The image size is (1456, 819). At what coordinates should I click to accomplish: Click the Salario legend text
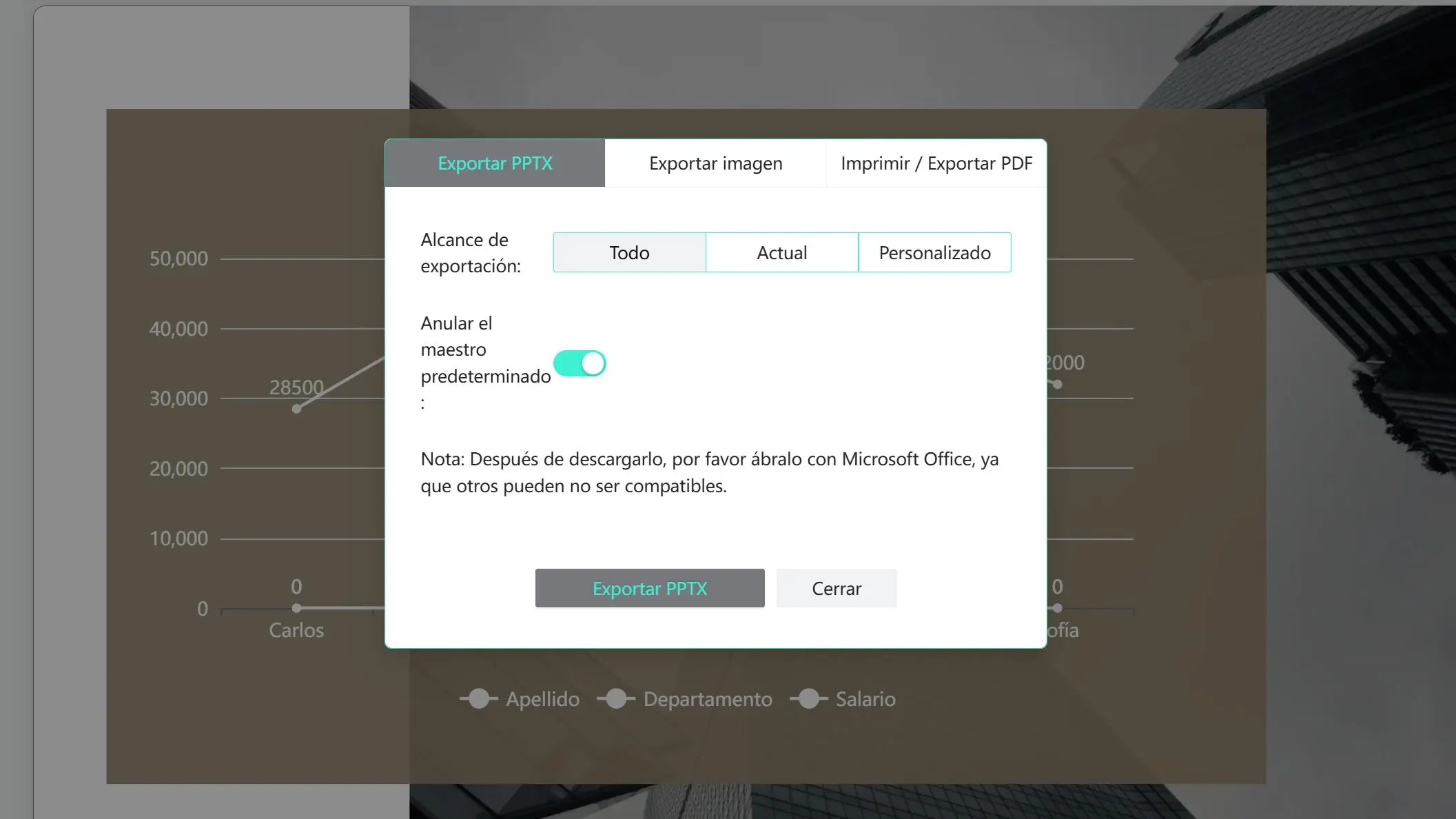coord(865,699)
